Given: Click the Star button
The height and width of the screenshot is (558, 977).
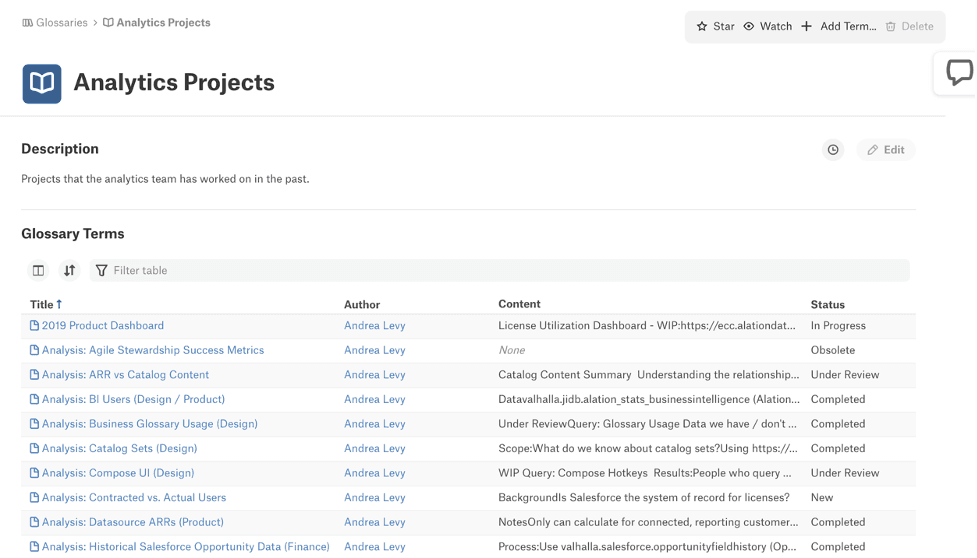Looking at the screenshot, I should pyautogui.click(x=715, y=27).
